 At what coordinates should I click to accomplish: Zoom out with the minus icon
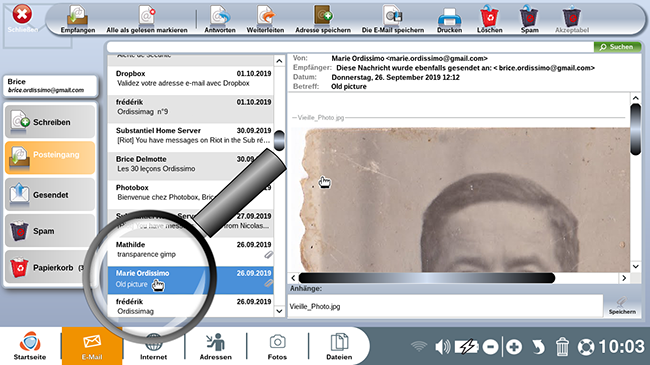click(490, 347)
